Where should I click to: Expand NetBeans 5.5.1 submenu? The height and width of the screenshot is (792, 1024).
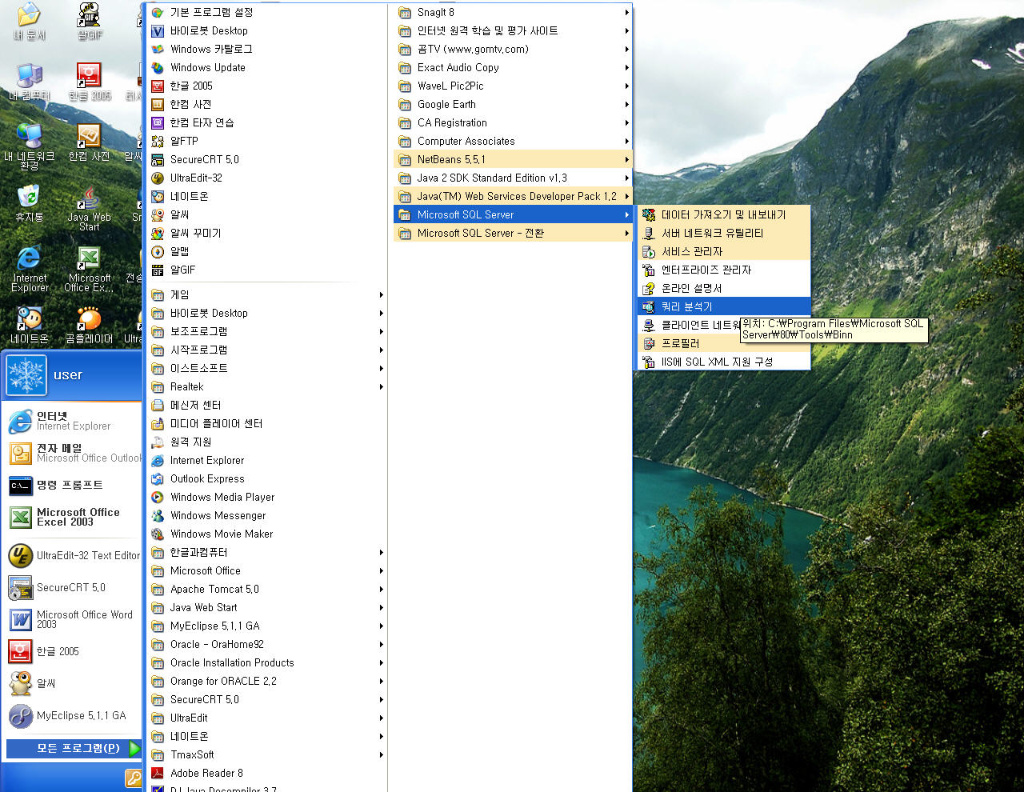point(513,159)
